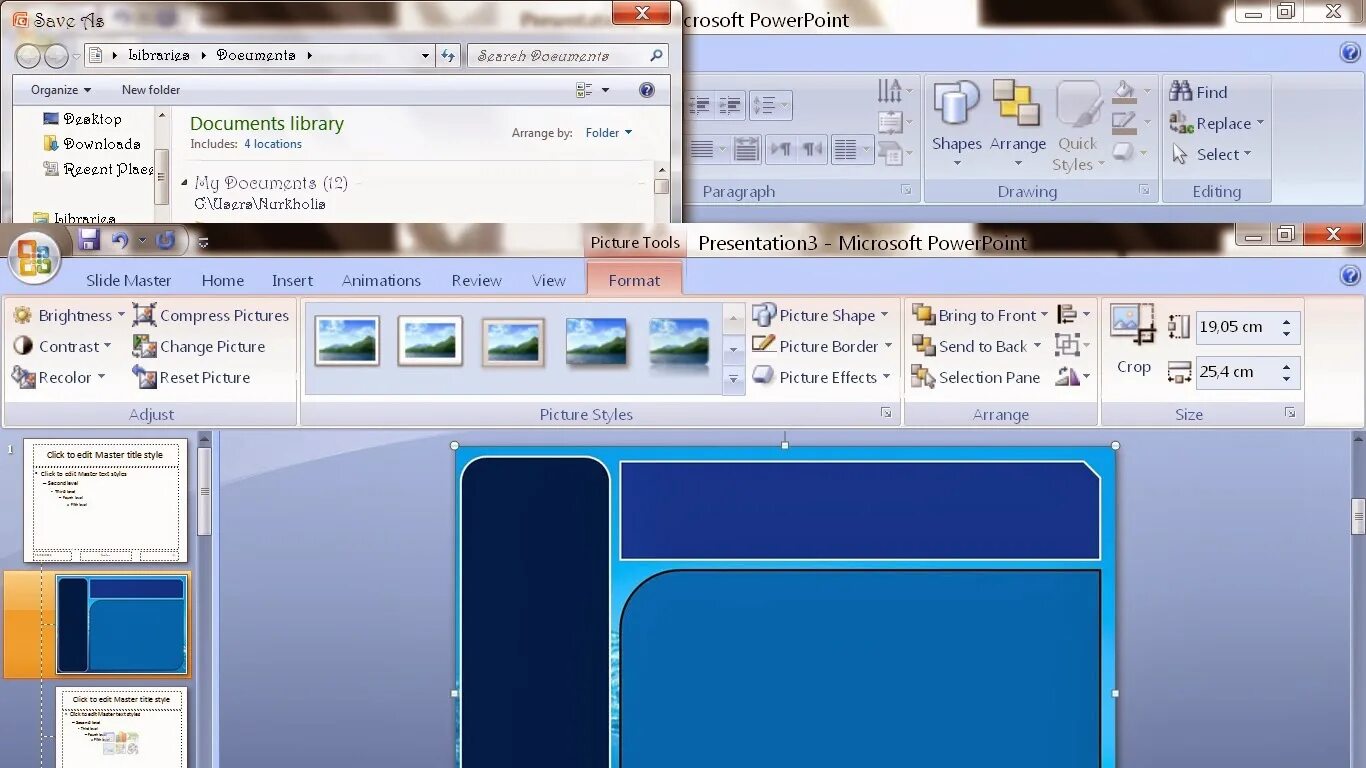Open the change view dropdown in Save As
1366x768 pixels.
pos(605,90)
